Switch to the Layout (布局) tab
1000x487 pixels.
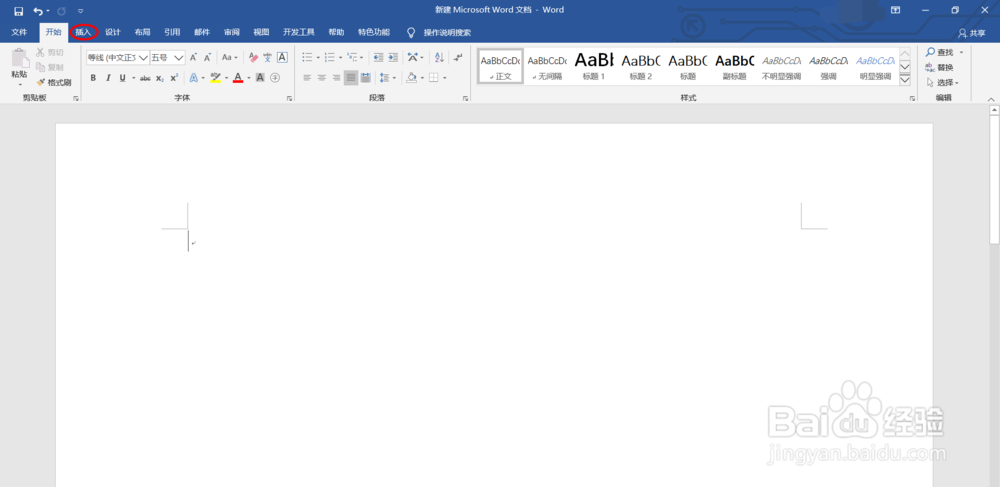[x=142, y=32]
